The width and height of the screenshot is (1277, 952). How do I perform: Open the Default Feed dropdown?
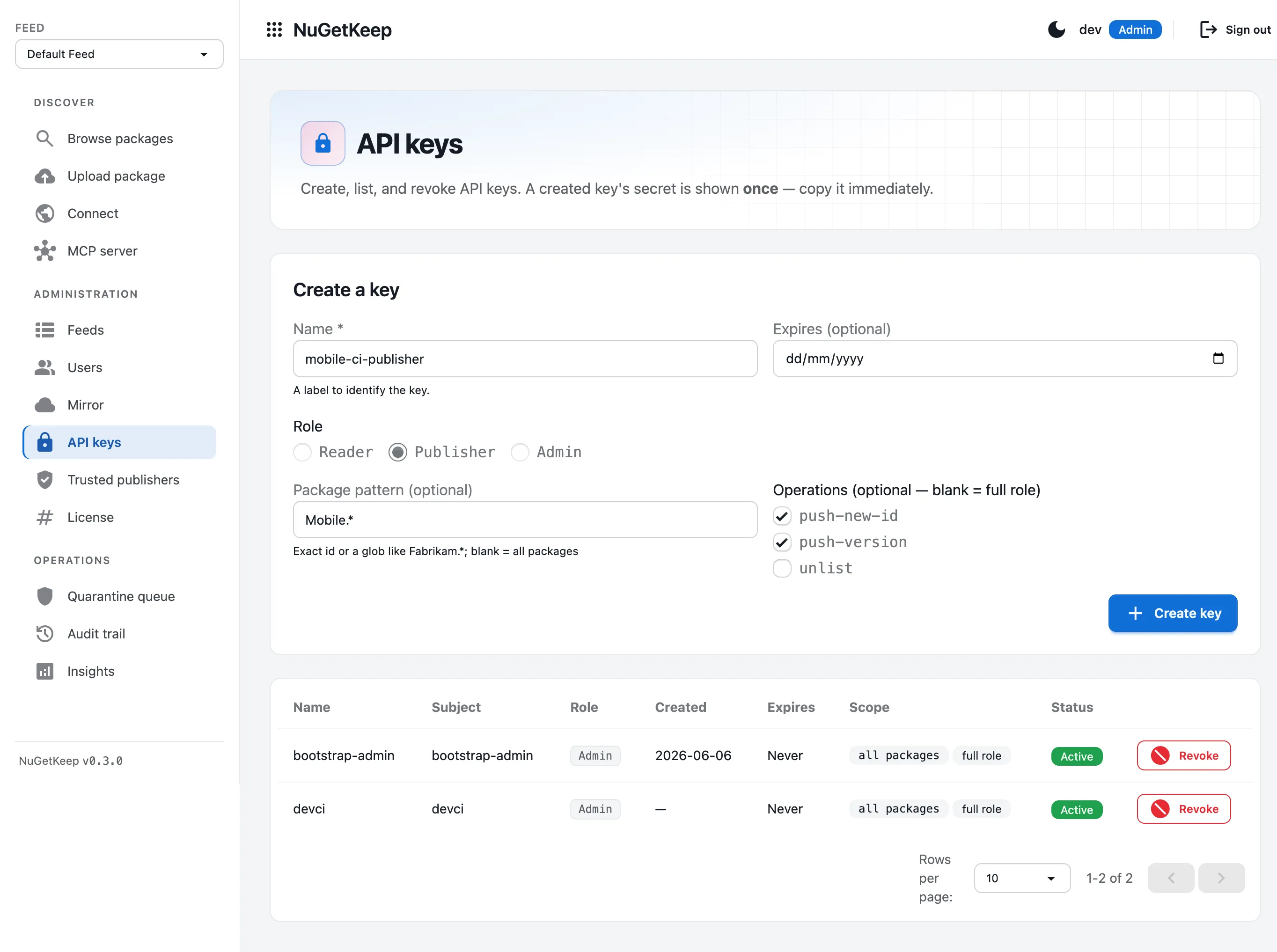click(x=119, y=54)
